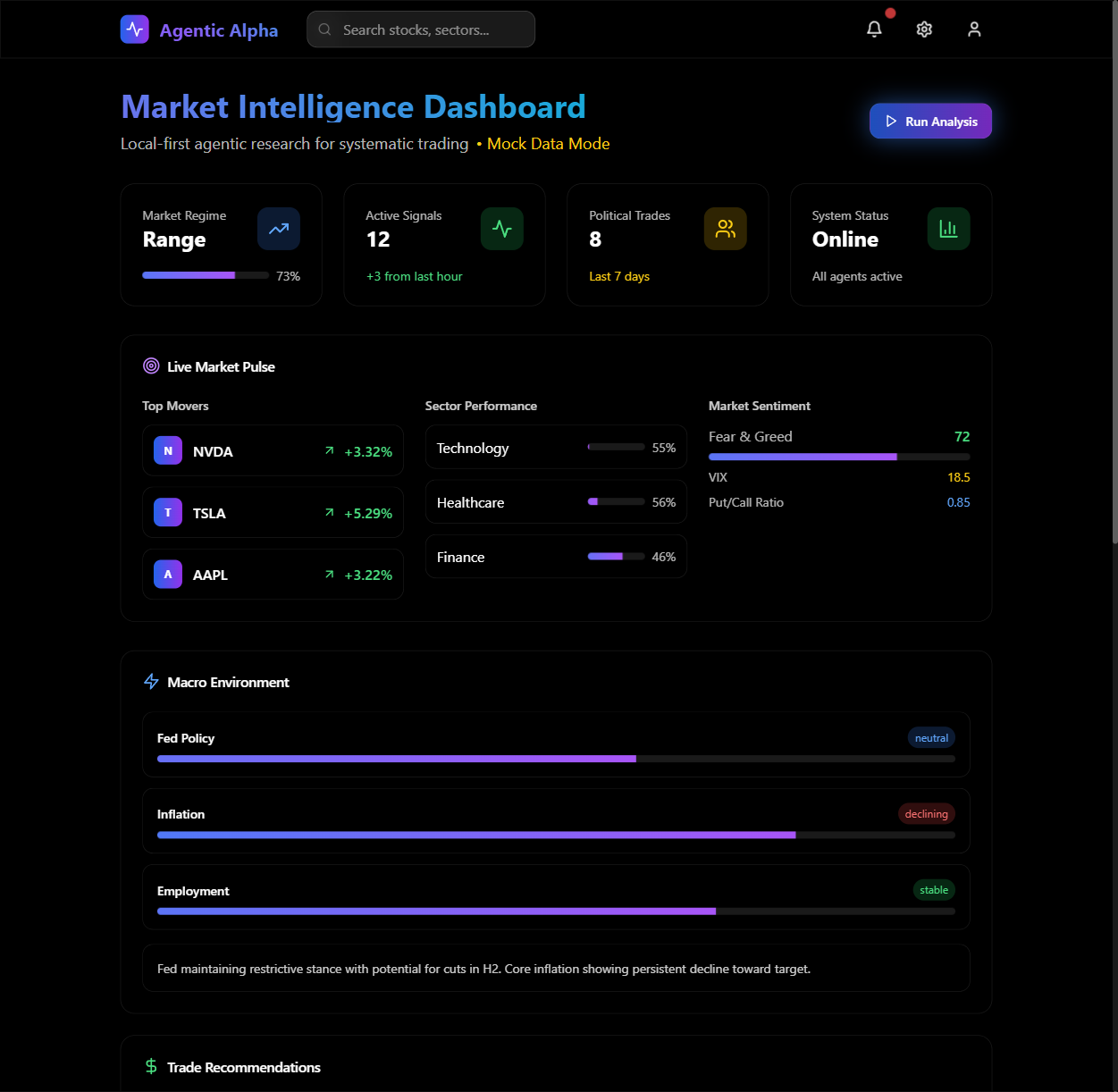Click the Technology 55% mini bar
This screenshot has height=1092, width=1118.
(x=616, y=447)
